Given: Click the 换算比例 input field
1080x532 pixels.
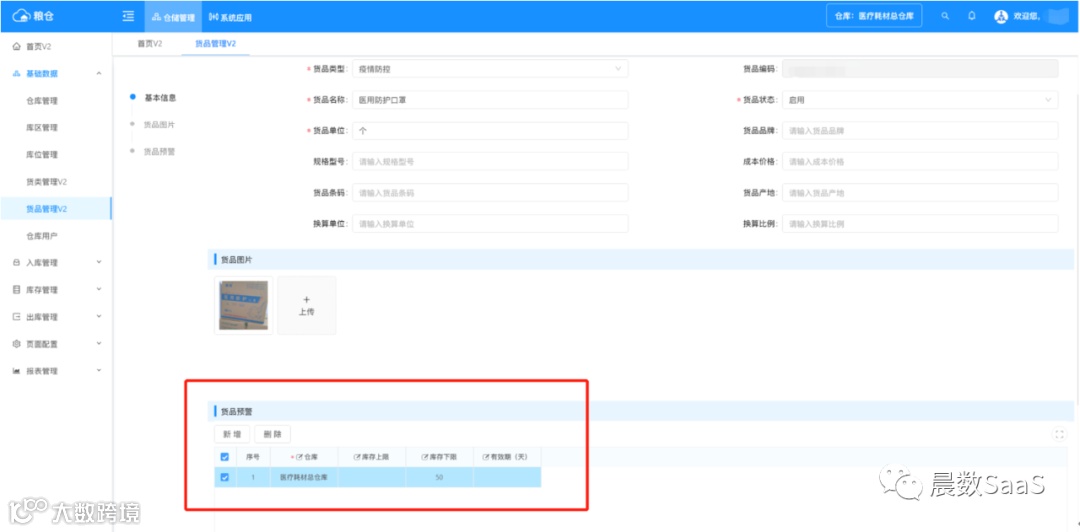Looking at the screenshot, I should (x=920, y=224).
